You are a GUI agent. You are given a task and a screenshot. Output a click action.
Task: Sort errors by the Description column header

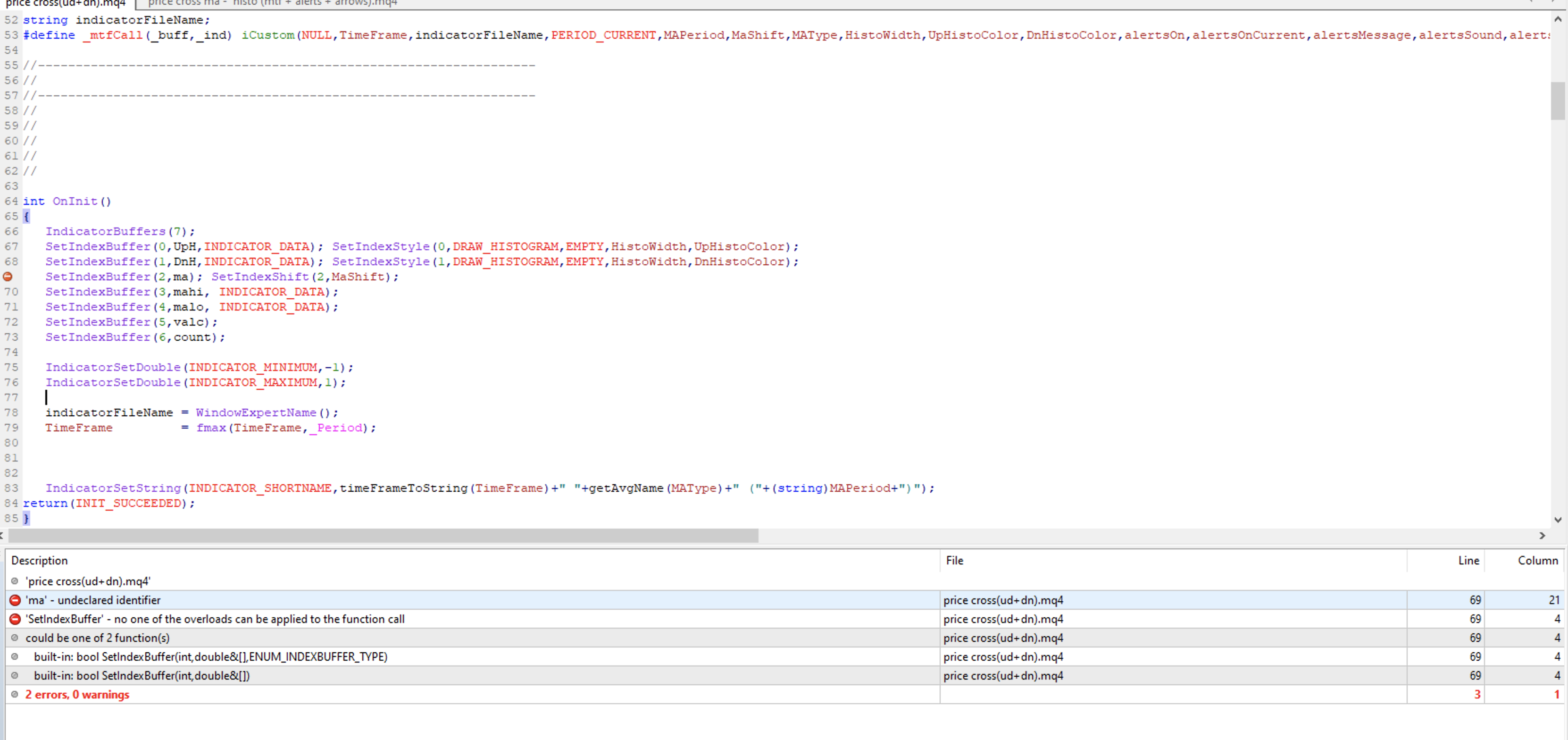pyautogui.click(x=40, y=560)
